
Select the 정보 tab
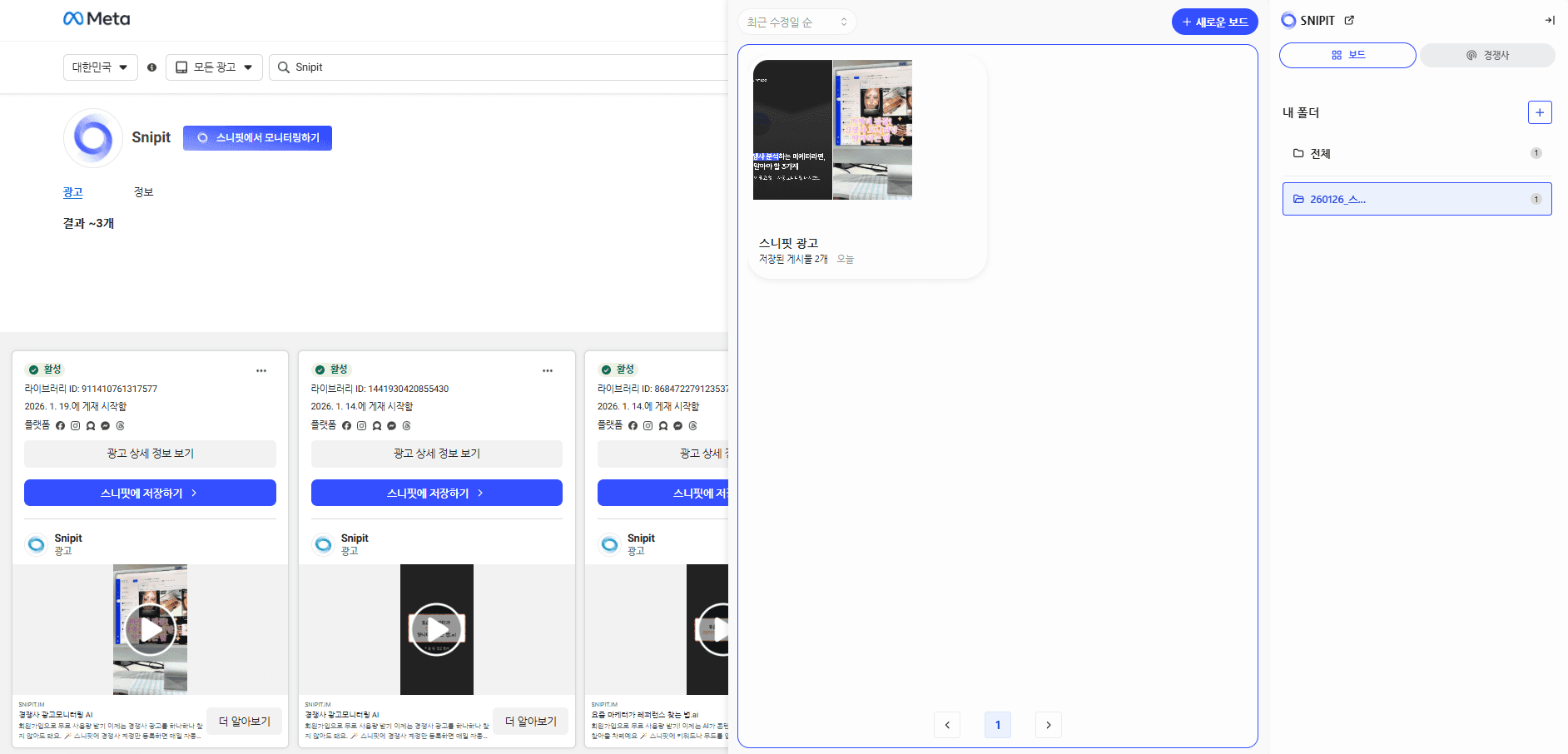143,192
